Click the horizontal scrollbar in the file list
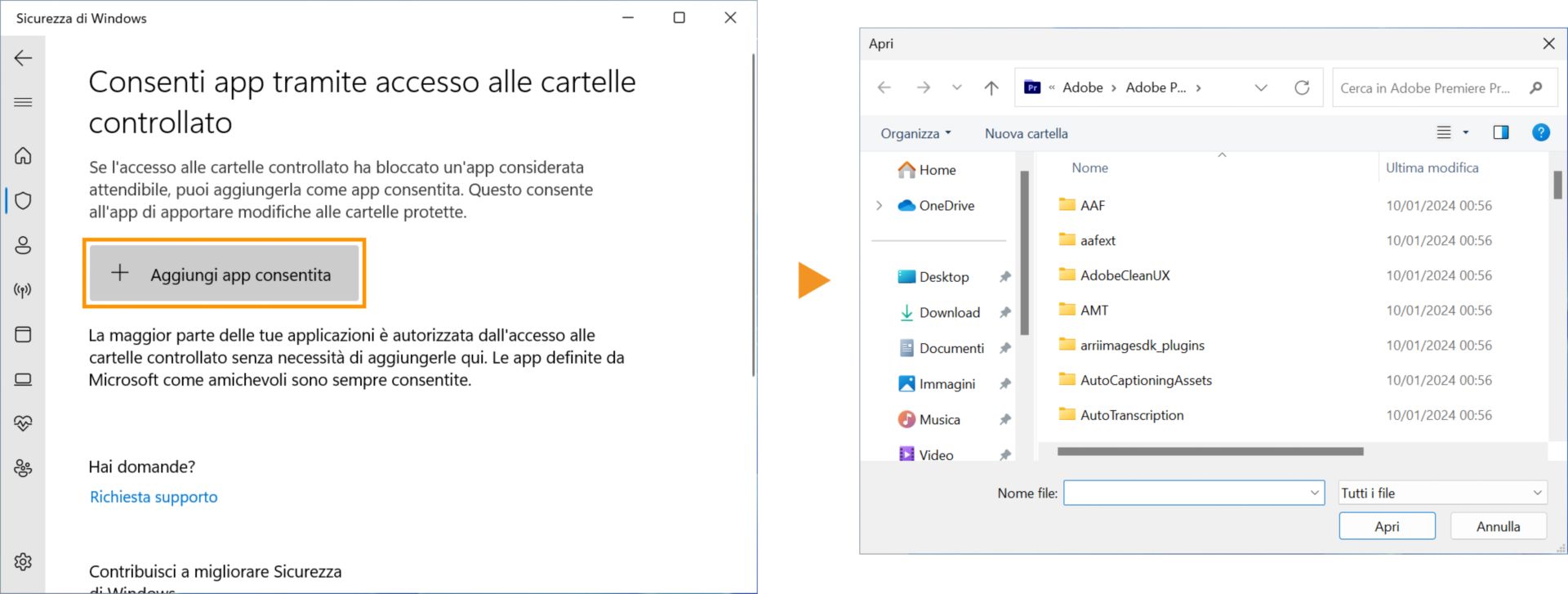1568x594 pixels. pos(1210,451)
